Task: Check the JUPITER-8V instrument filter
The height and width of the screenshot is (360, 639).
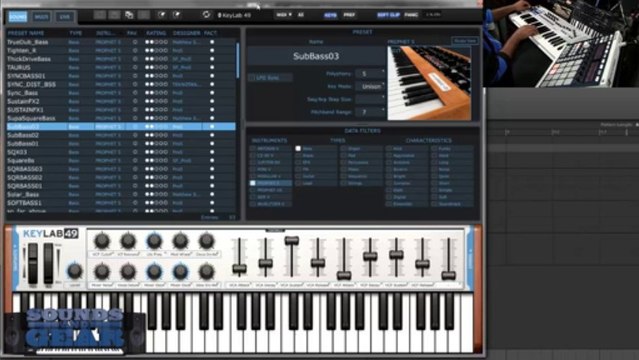Action: pos(253,162)
